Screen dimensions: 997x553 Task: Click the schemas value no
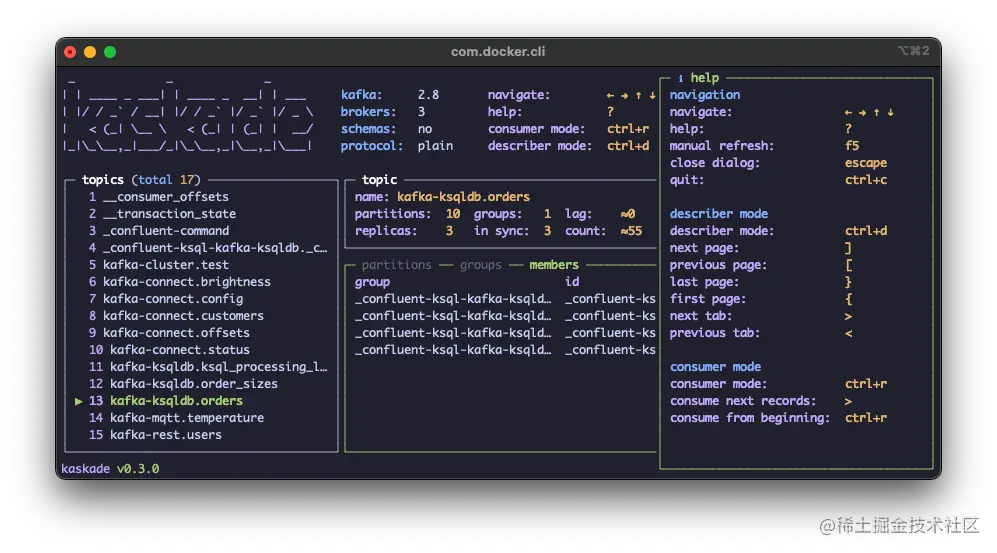tap(425, 129)
